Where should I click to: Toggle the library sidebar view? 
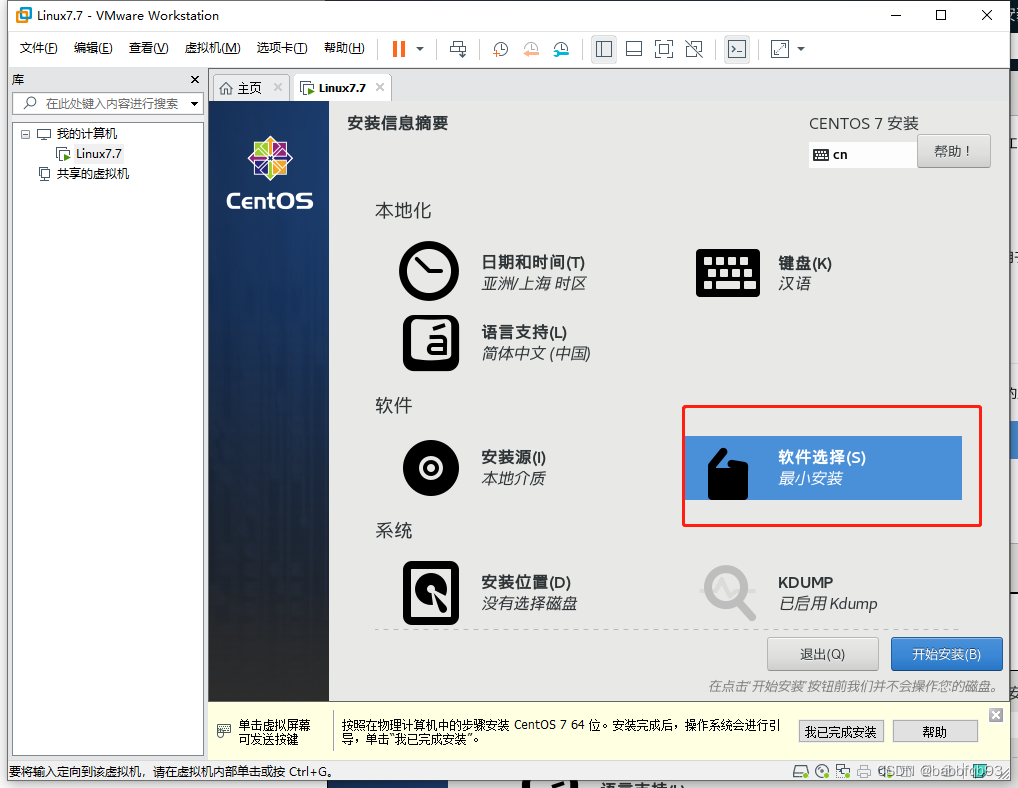click(x=604, y=49)
